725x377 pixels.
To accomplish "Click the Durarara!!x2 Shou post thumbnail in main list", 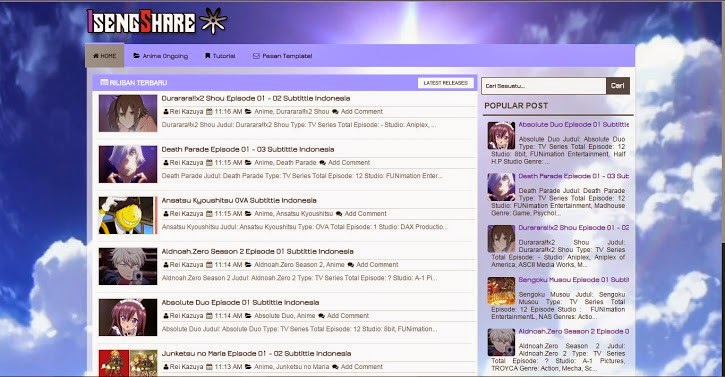I will pyautogui.click(x=128, y=113).
